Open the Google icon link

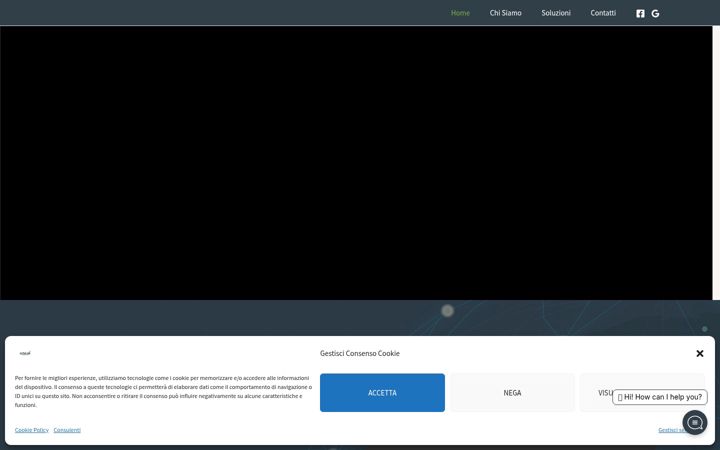[655, 13]
